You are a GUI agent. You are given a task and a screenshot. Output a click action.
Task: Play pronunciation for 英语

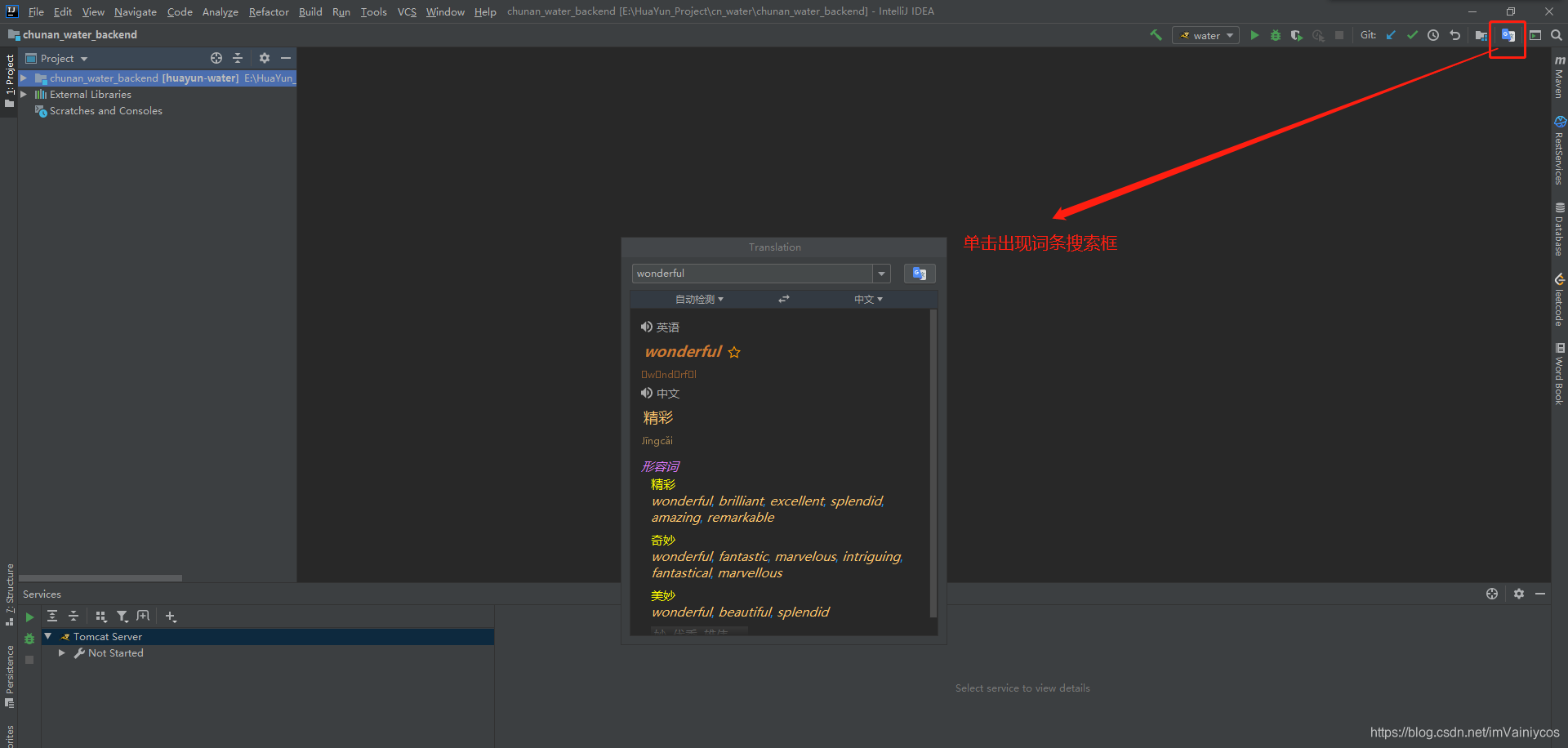click(x=647, y=327)
